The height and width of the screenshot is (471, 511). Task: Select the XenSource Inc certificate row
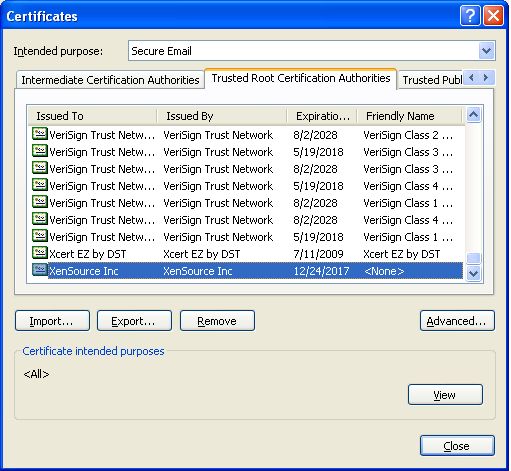(x=246, y=271)
